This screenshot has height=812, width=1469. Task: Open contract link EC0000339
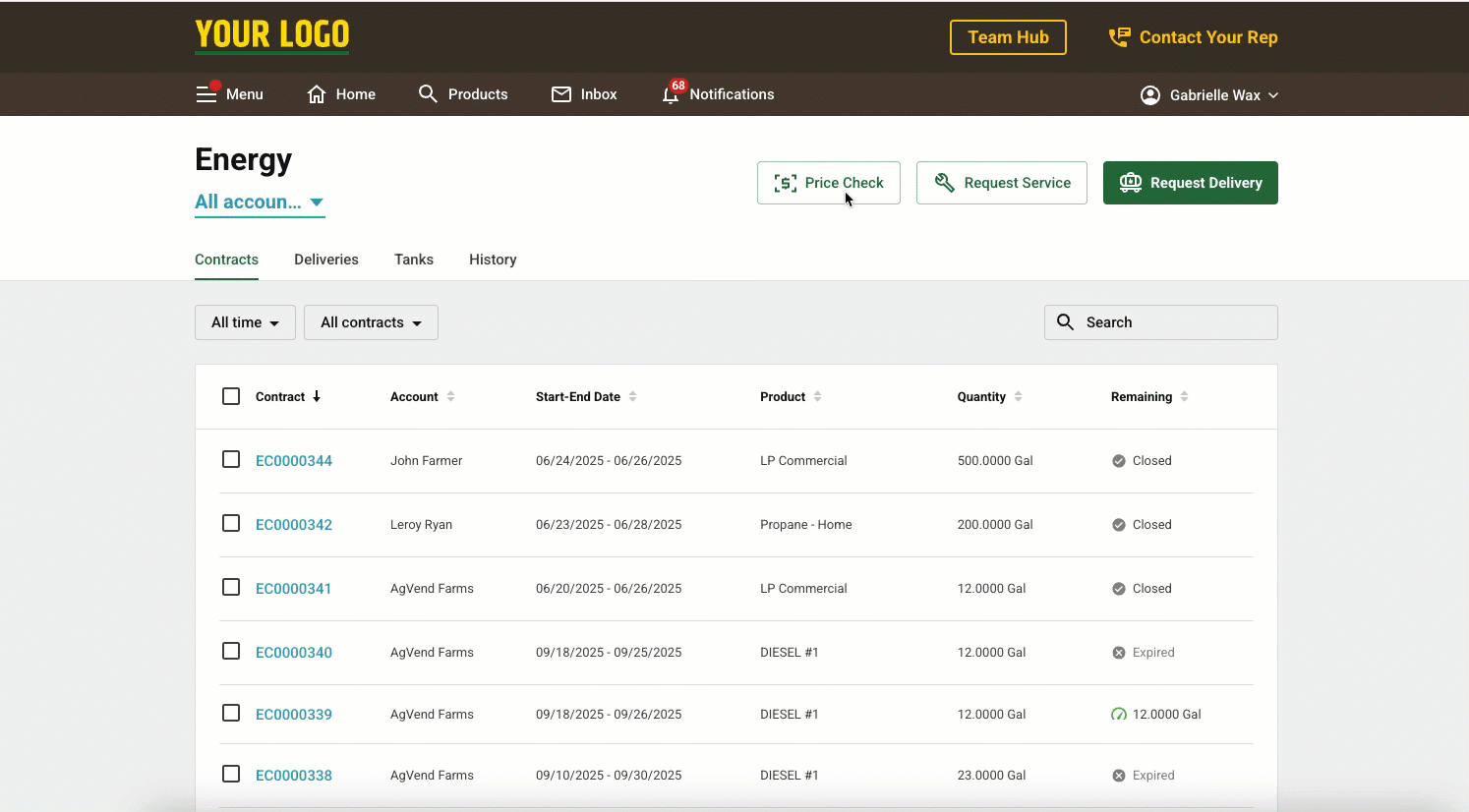(294, 715)
